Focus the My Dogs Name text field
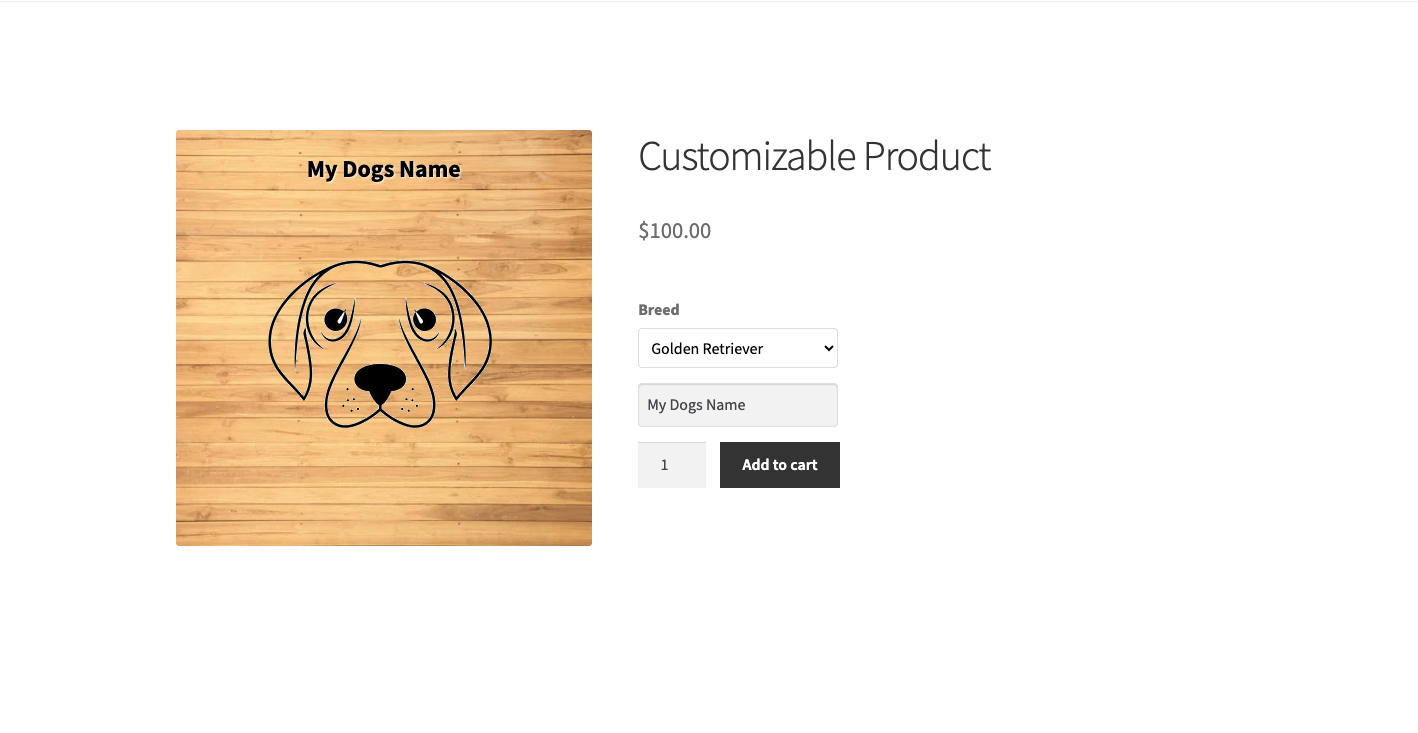Image resolution: width=1418 pixels, height=733 pixels. [738, 405]
